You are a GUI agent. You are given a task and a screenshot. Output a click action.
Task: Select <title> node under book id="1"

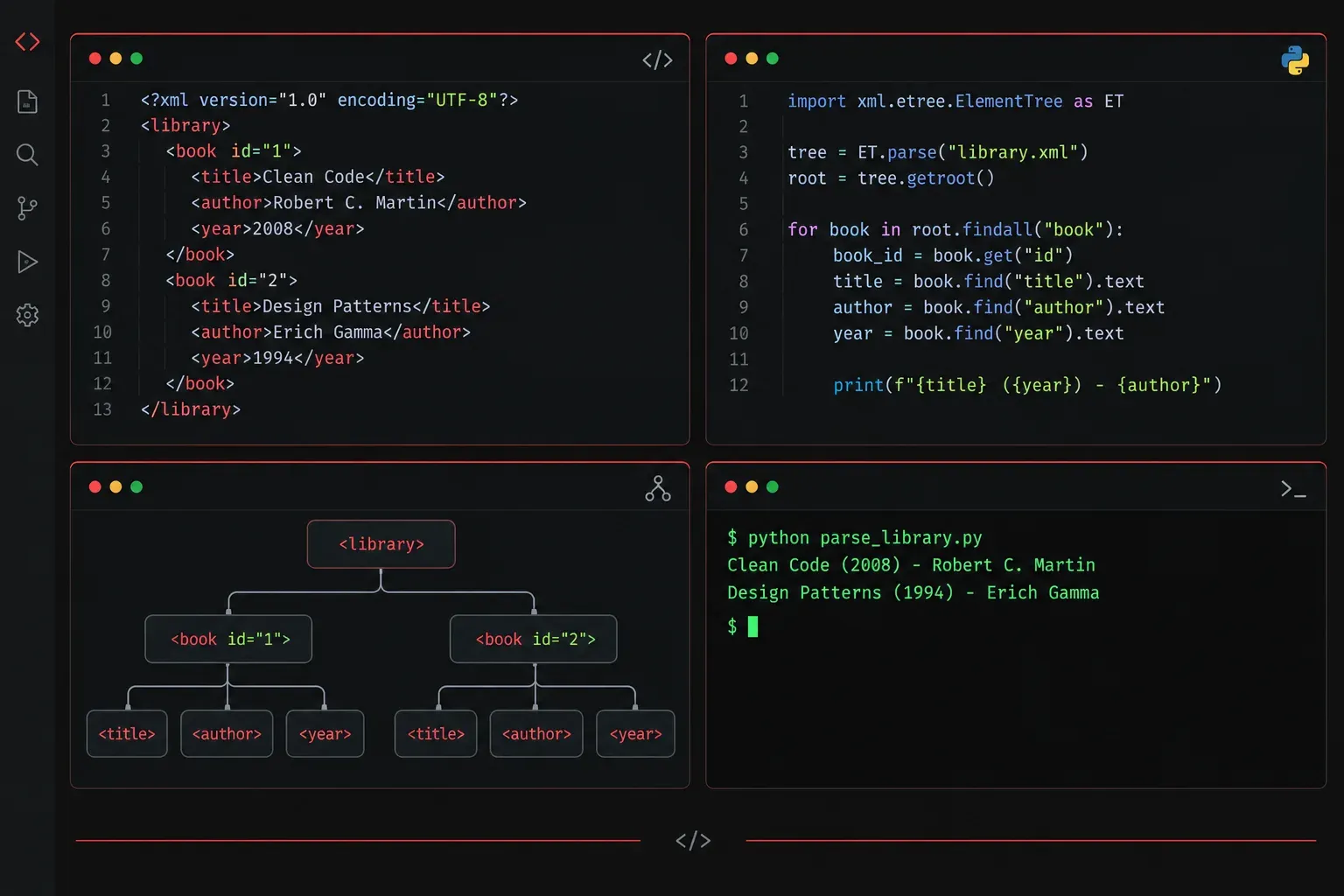point(127,733)
